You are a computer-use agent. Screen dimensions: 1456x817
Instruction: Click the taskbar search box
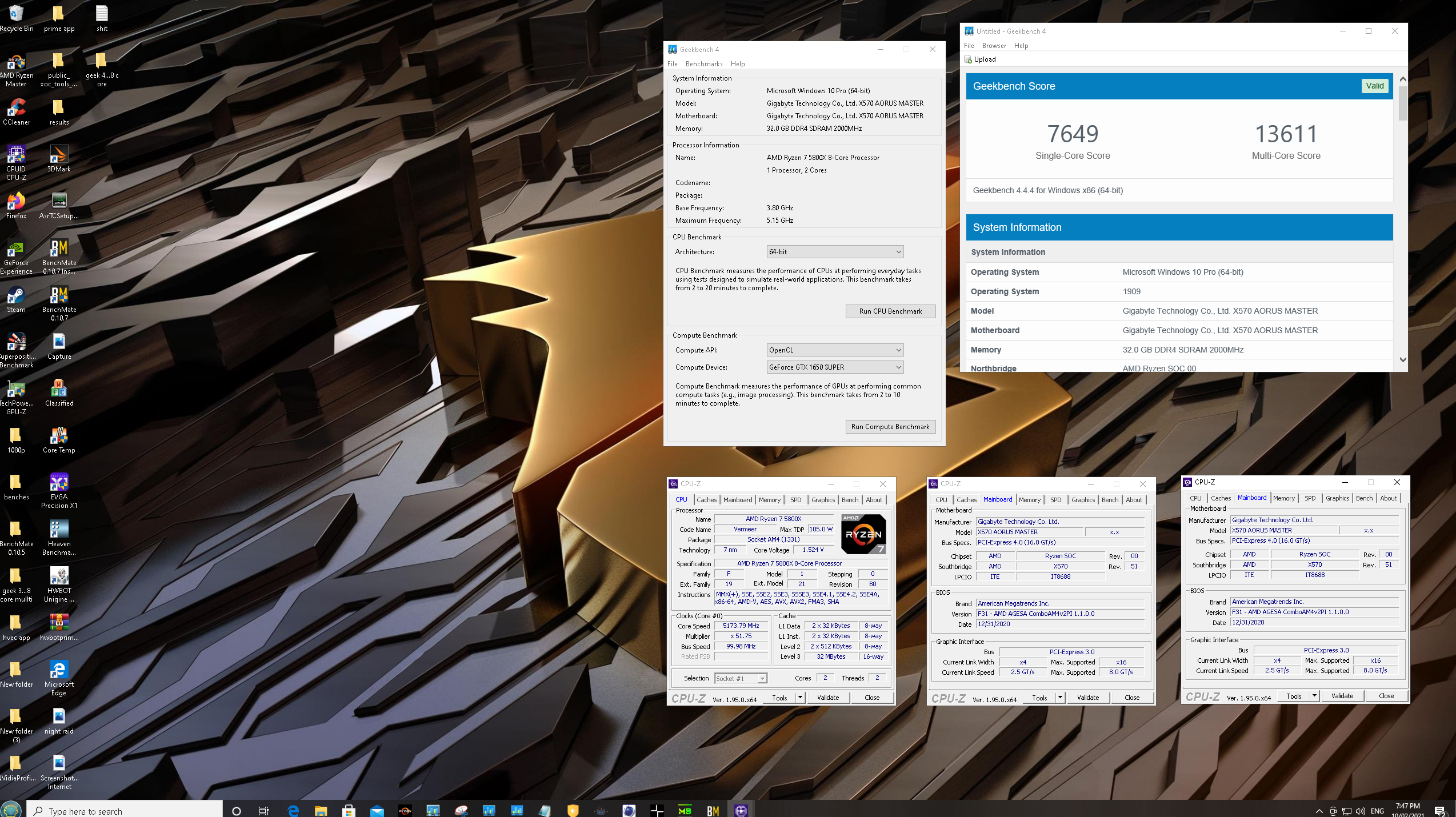click(124, 810)
